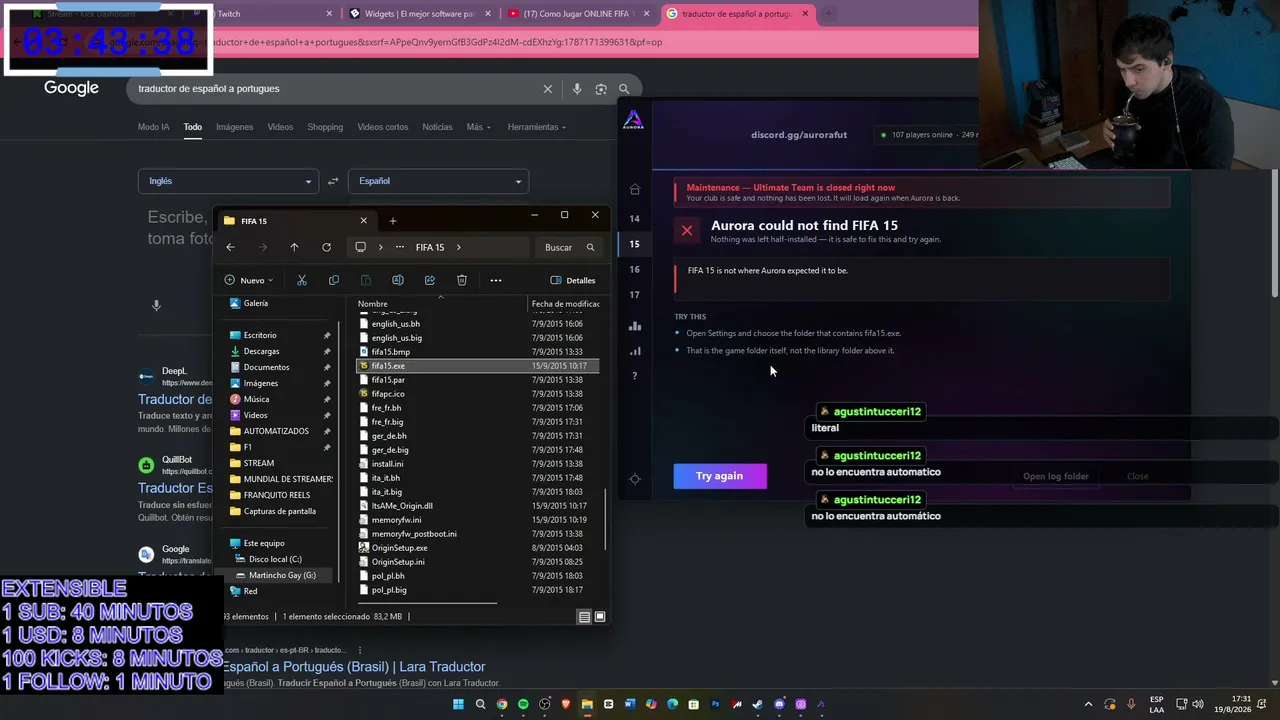This screenshot has width=1280, height=720.
Task: Open Google search by image (Lens)
Action: (x=601, y=89)
